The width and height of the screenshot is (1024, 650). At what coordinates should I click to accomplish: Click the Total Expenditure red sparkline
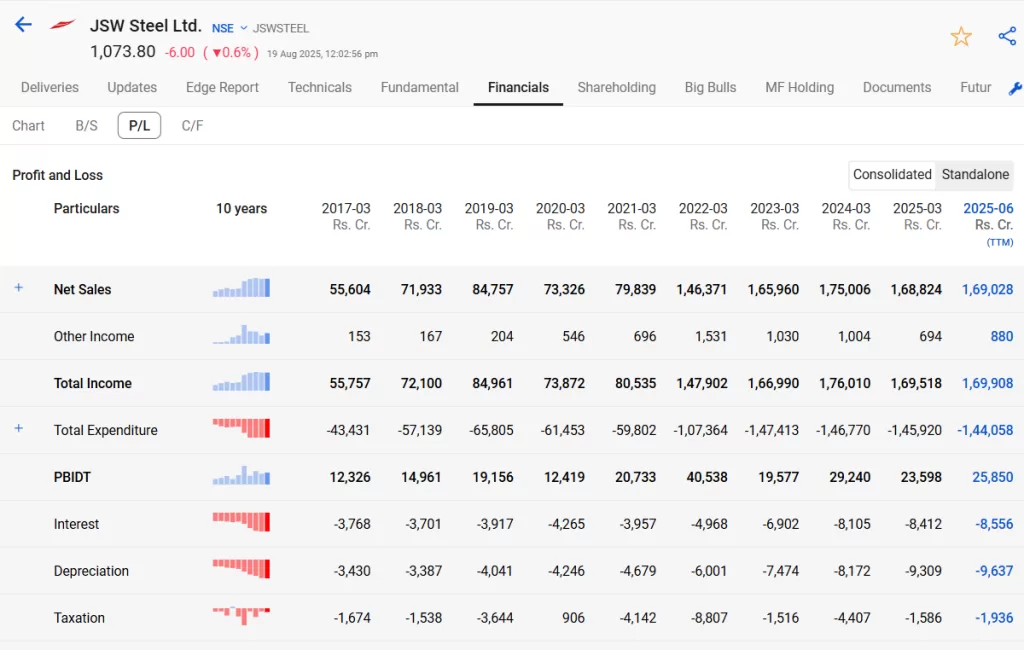pyautogui.click(x=241, y=428)
